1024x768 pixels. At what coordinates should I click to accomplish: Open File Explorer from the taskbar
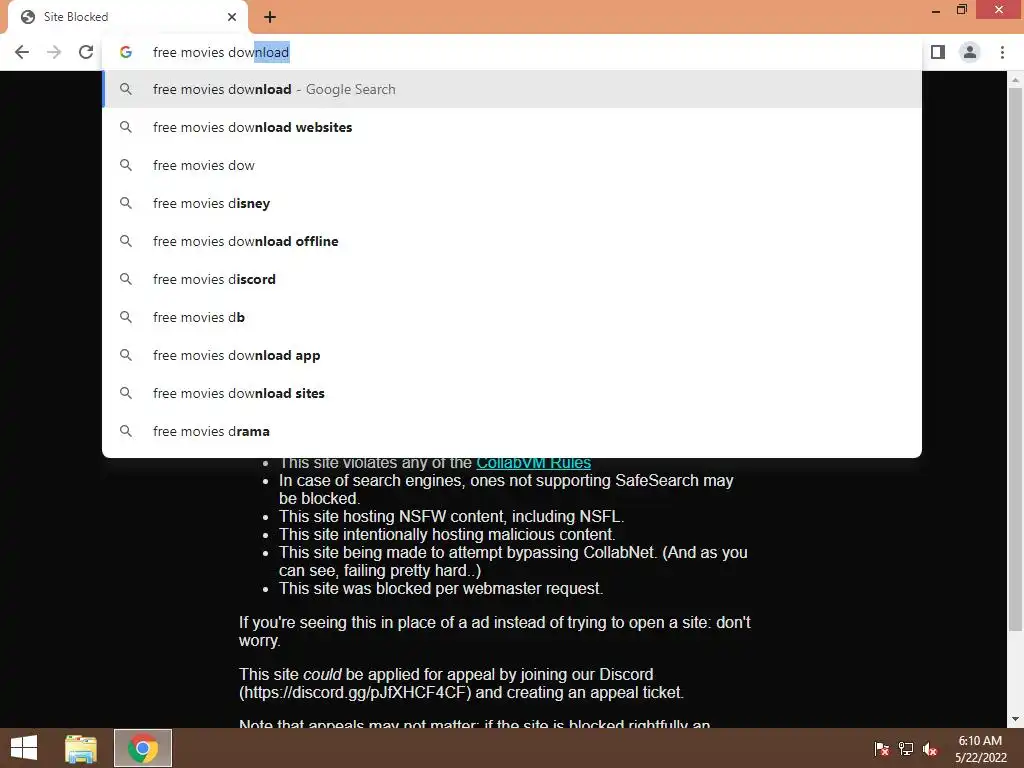pos(81,748)
